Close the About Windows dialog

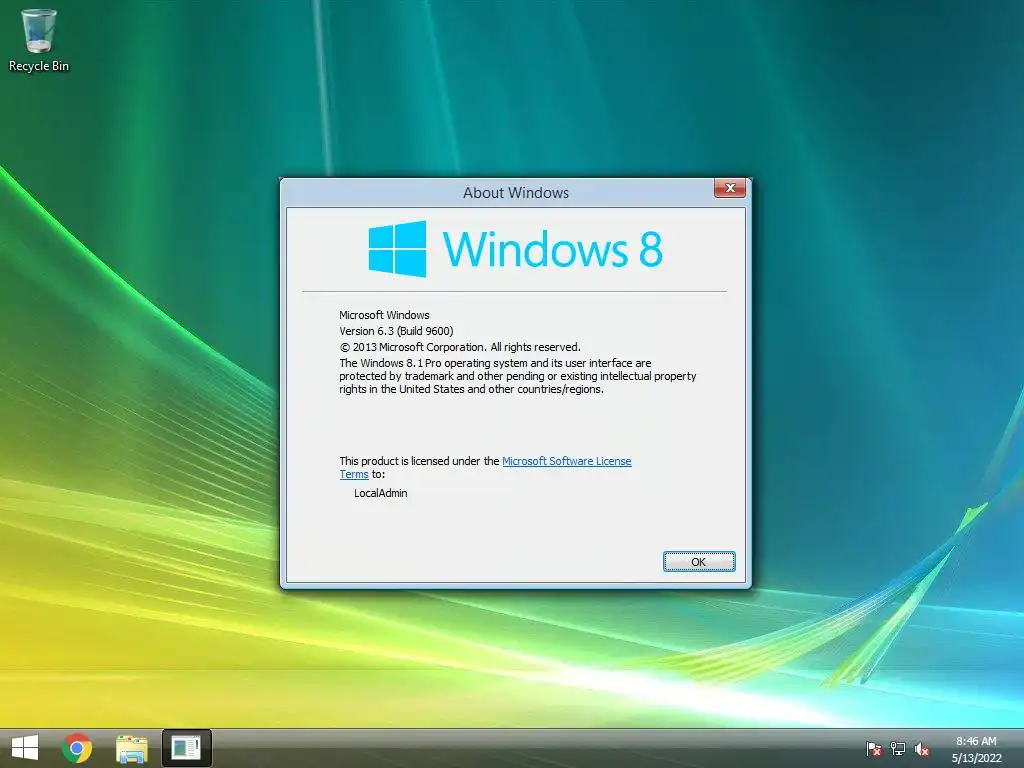coord(730,188)
